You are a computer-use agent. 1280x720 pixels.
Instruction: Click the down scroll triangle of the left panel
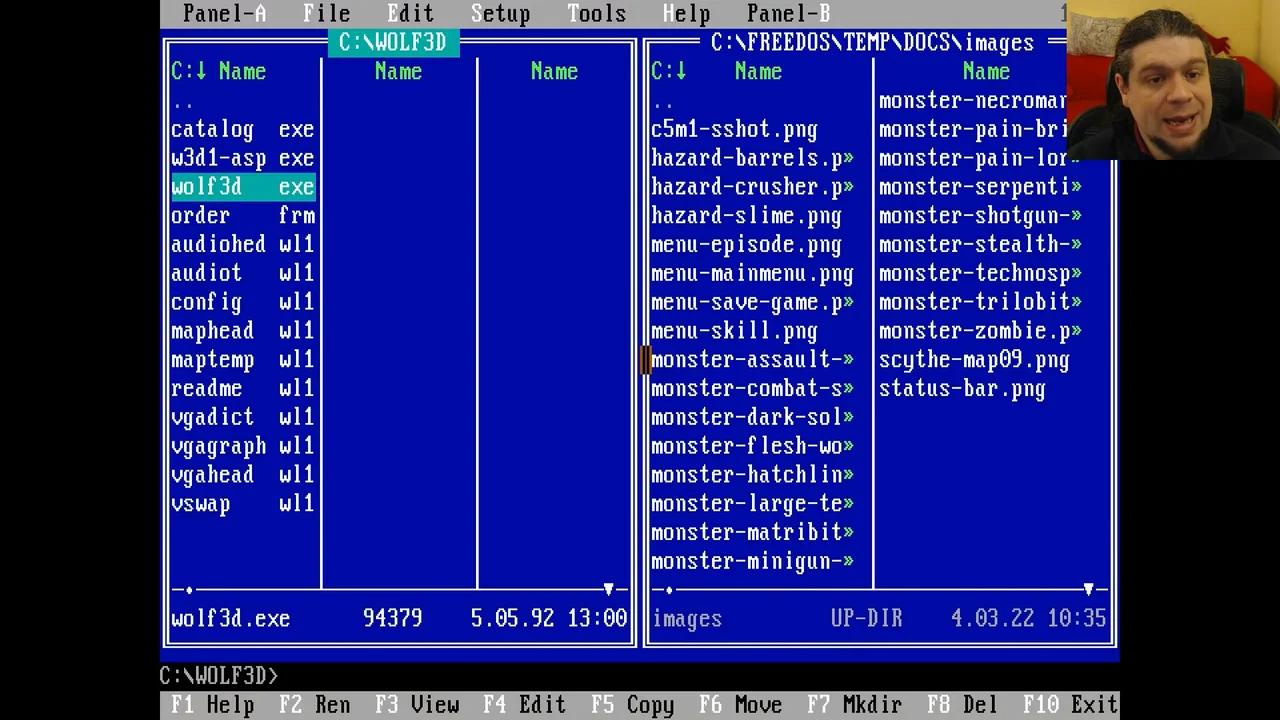tap(608, 589)
